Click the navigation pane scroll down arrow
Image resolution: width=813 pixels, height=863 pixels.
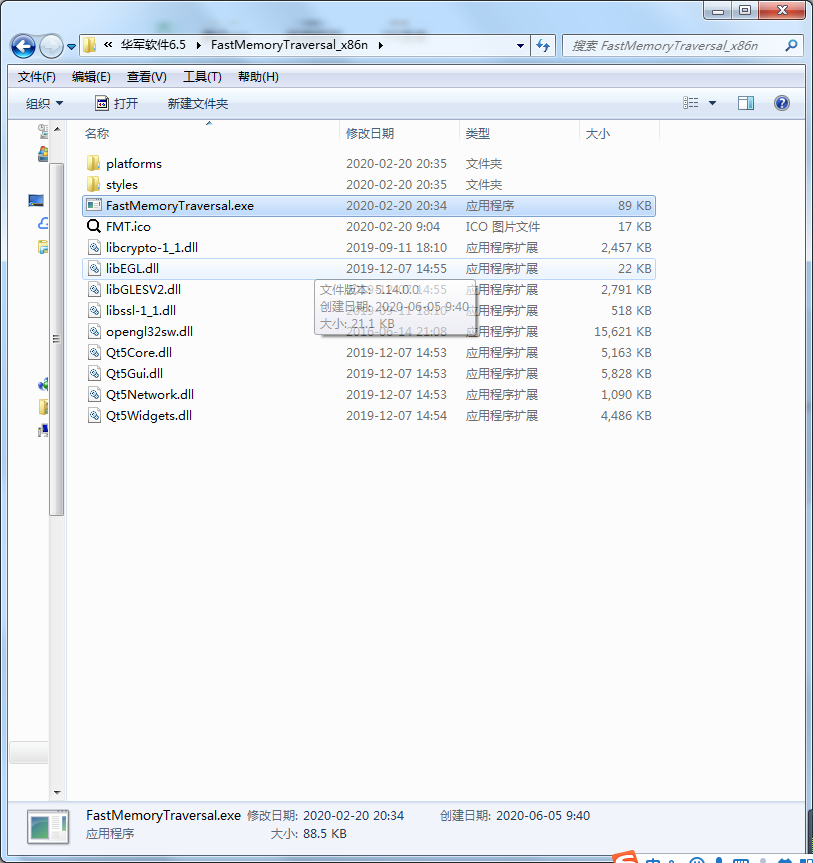point(57,793)
